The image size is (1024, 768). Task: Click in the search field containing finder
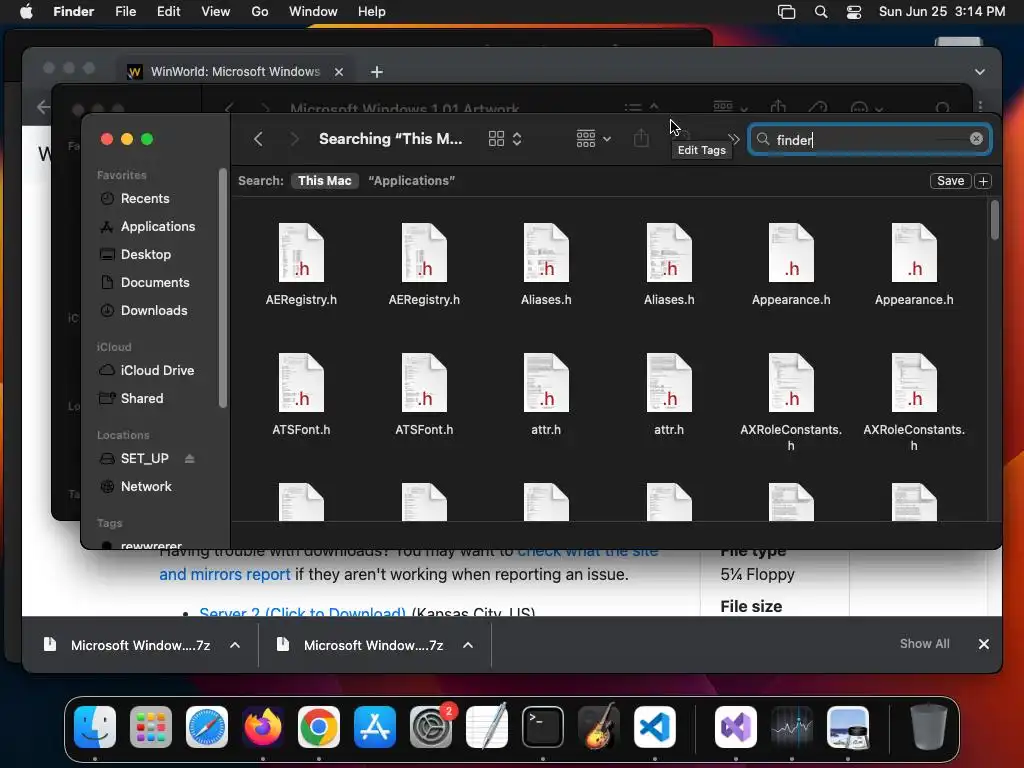pos(870,139)
